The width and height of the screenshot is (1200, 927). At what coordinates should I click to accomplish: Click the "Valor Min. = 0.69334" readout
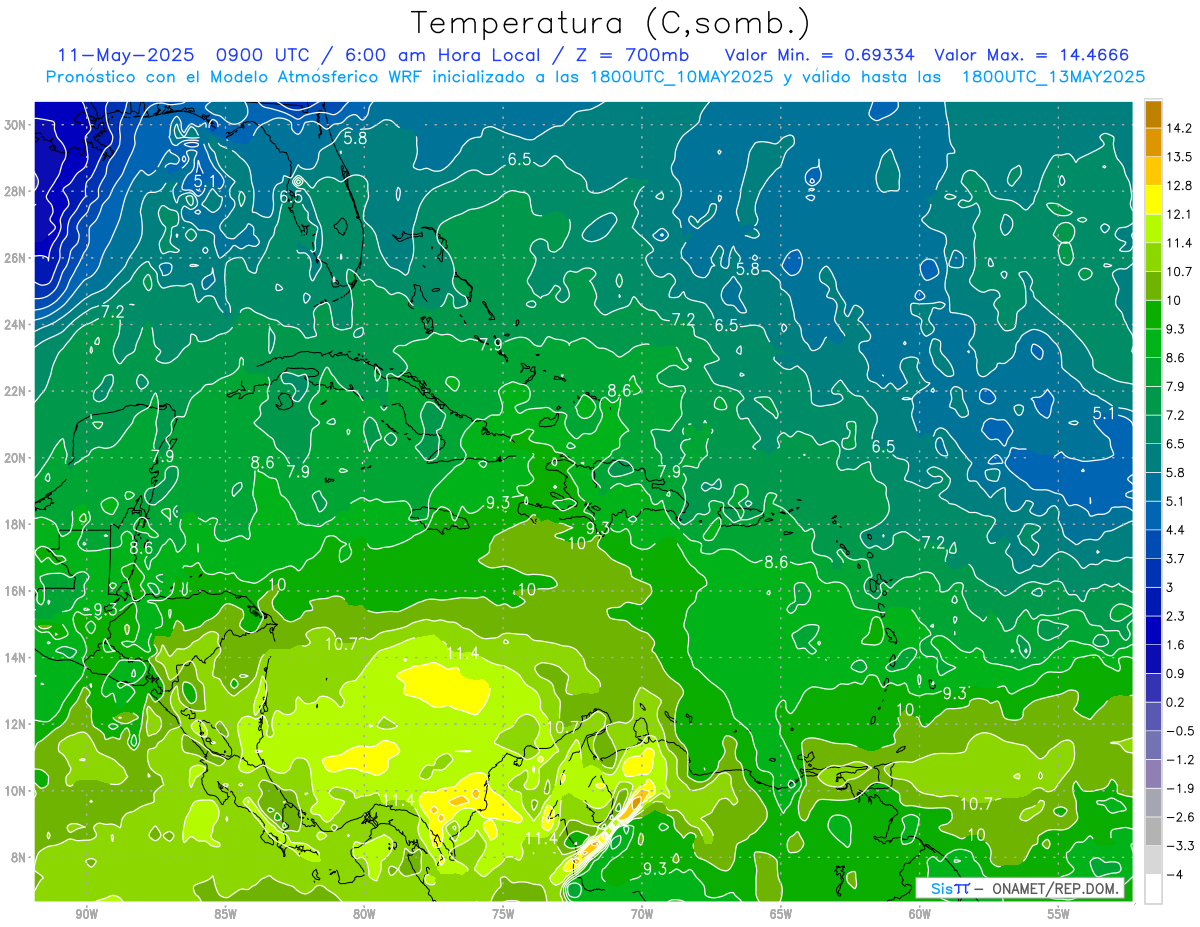819,55
